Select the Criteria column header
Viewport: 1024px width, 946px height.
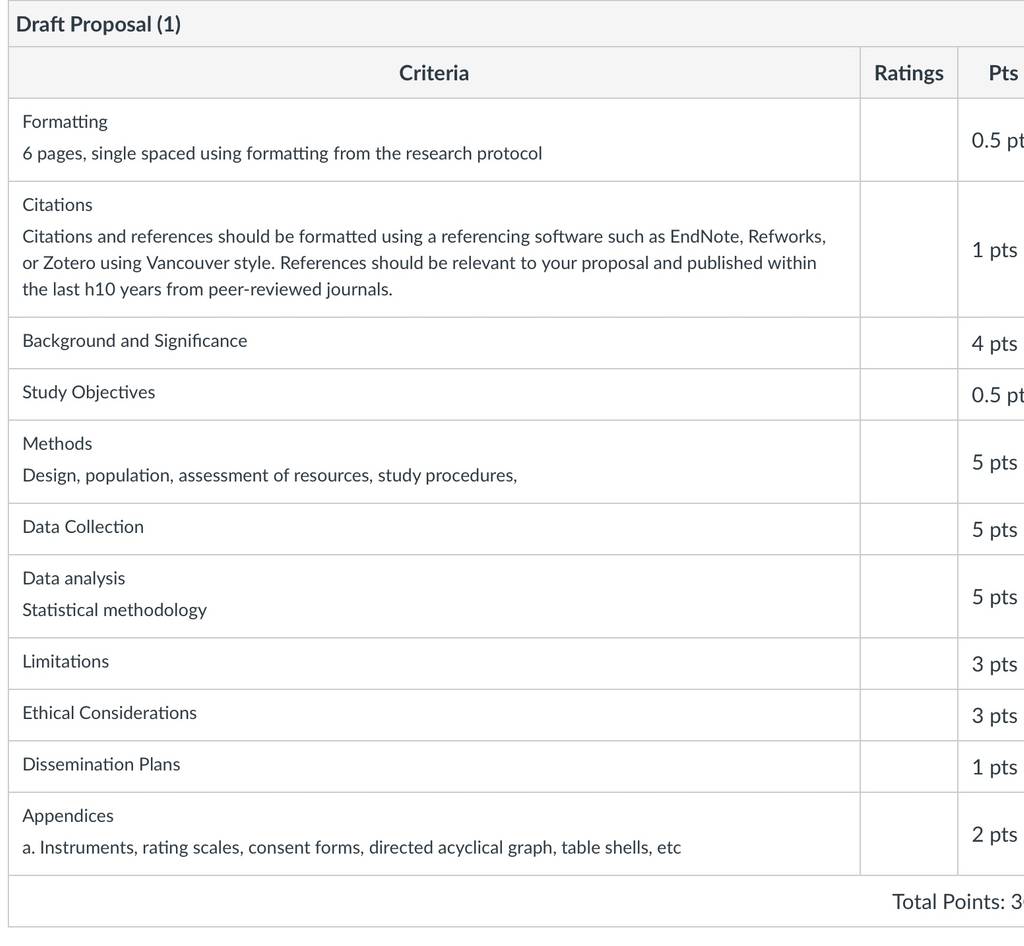click(434, 72)
